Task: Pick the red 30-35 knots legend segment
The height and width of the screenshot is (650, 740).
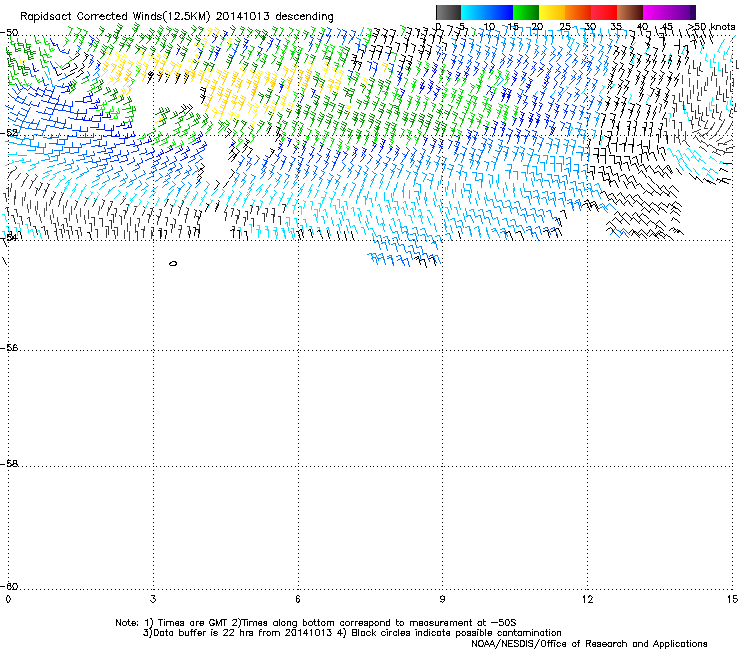Action: [604, 12]
